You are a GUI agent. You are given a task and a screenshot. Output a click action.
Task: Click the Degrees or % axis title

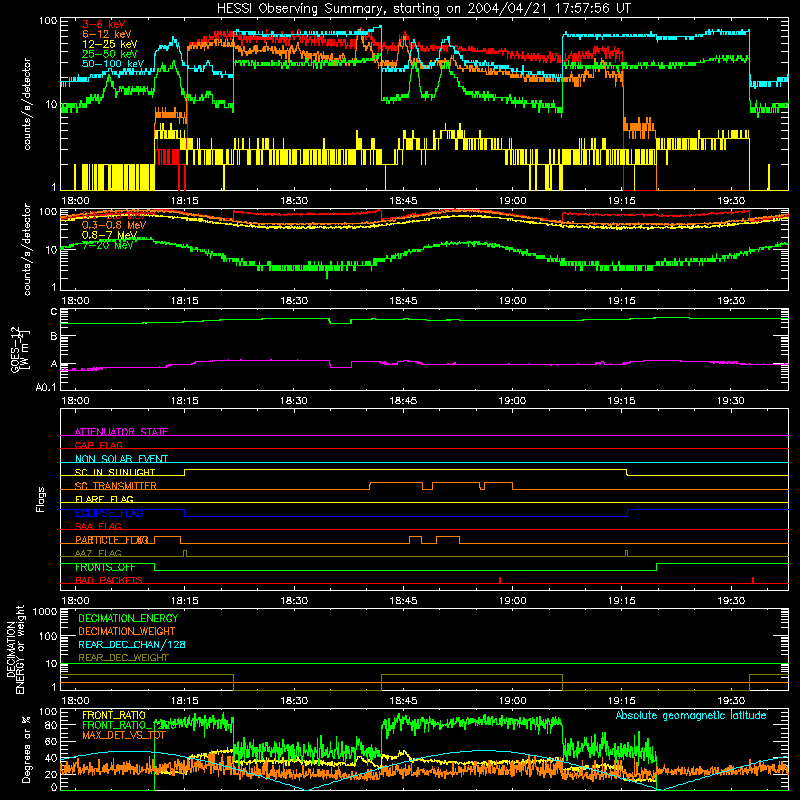26,750
